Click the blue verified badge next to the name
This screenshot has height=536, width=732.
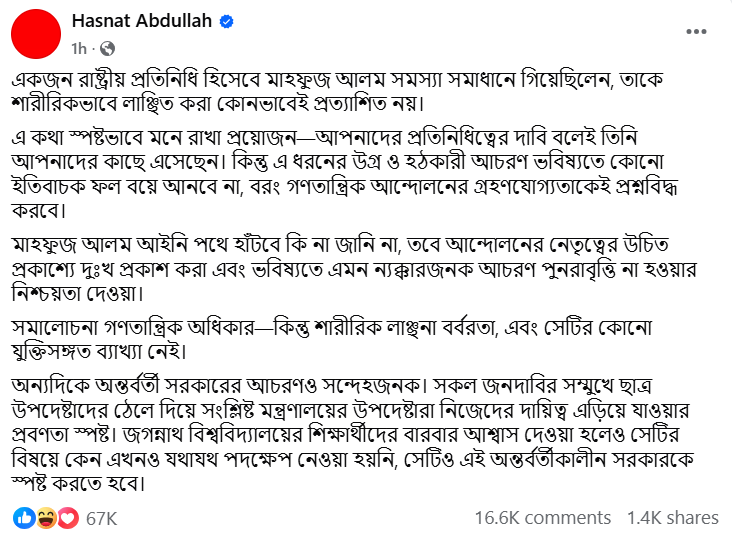pos(226,21)
